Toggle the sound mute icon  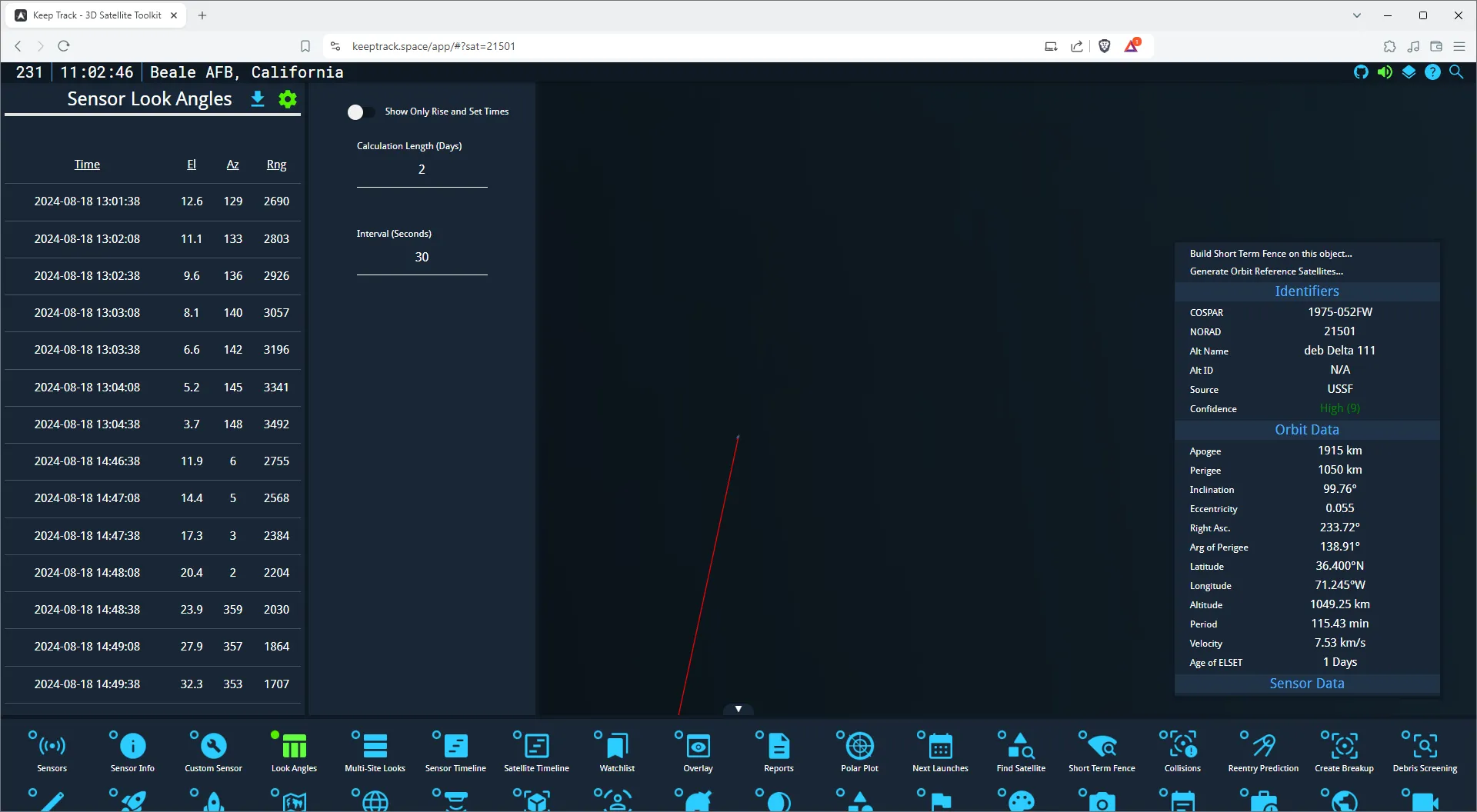[x=1385, y=72]
